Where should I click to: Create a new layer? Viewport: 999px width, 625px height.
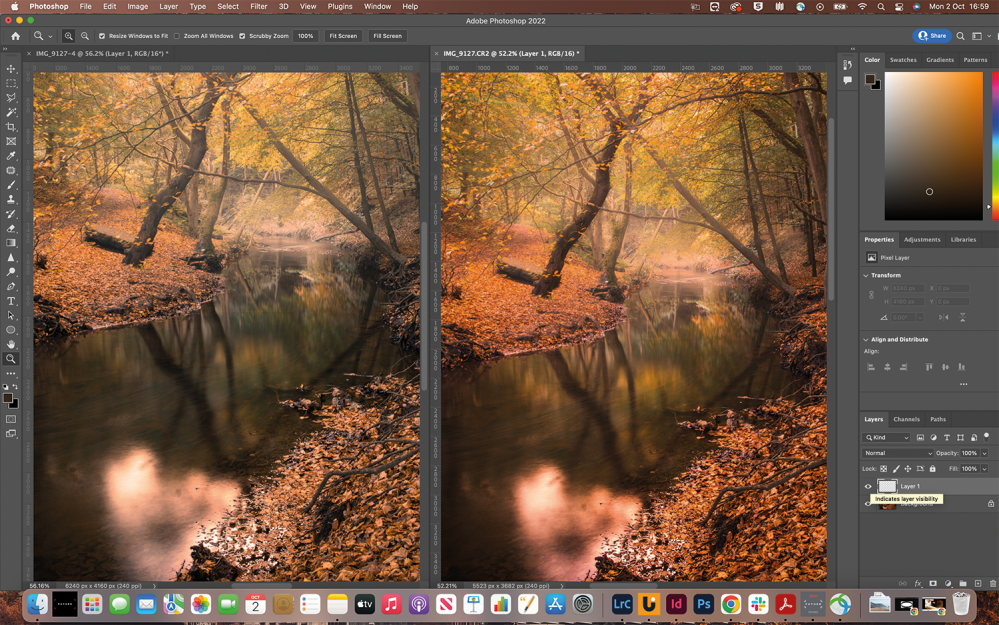978,583
